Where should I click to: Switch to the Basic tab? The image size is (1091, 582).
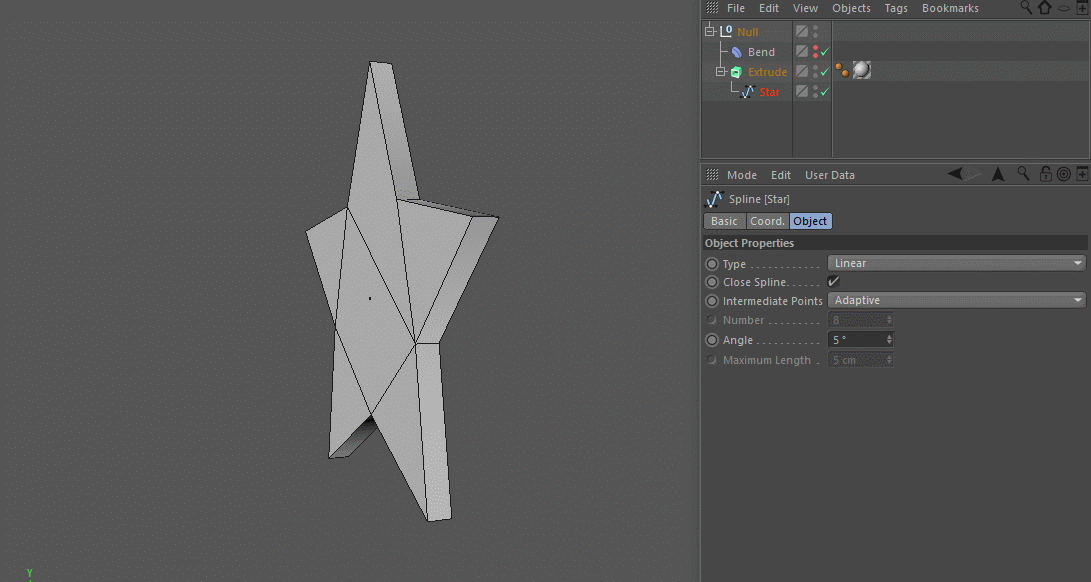click(724, 221)
